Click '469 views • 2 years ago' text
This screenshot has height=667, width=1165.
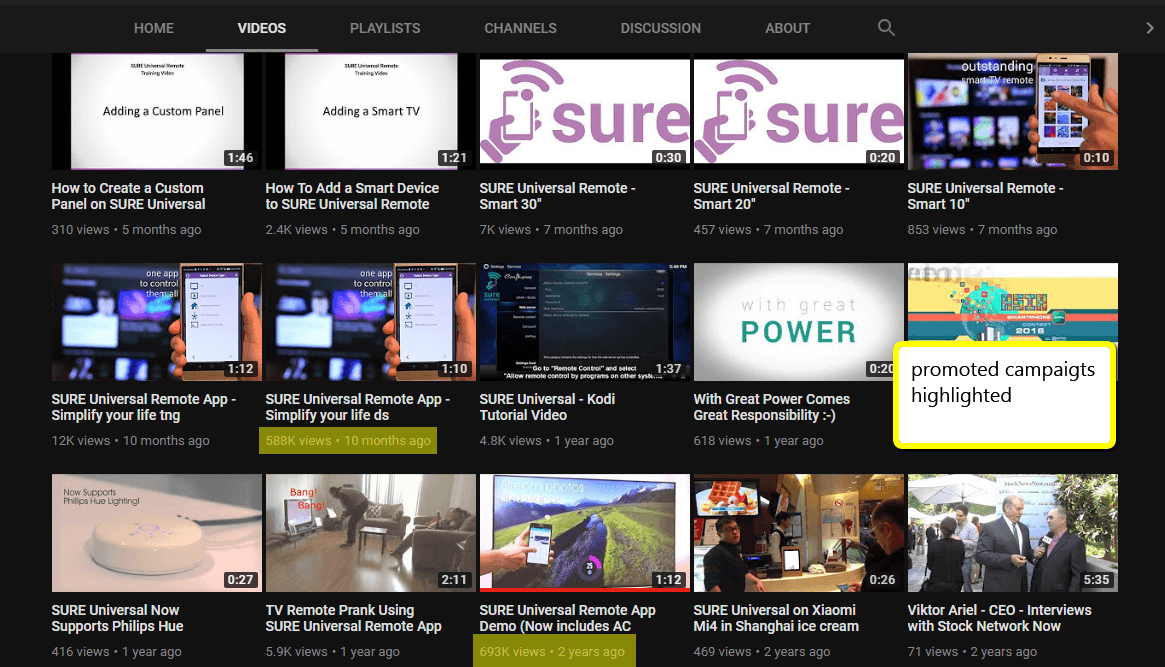(762, 651)
